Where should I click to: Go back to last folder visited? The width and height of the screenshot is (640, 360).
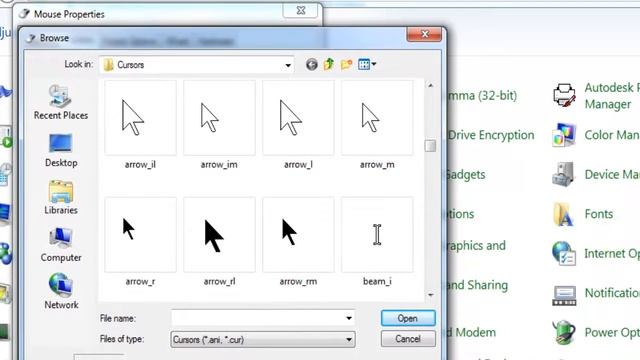click(311, 64)
